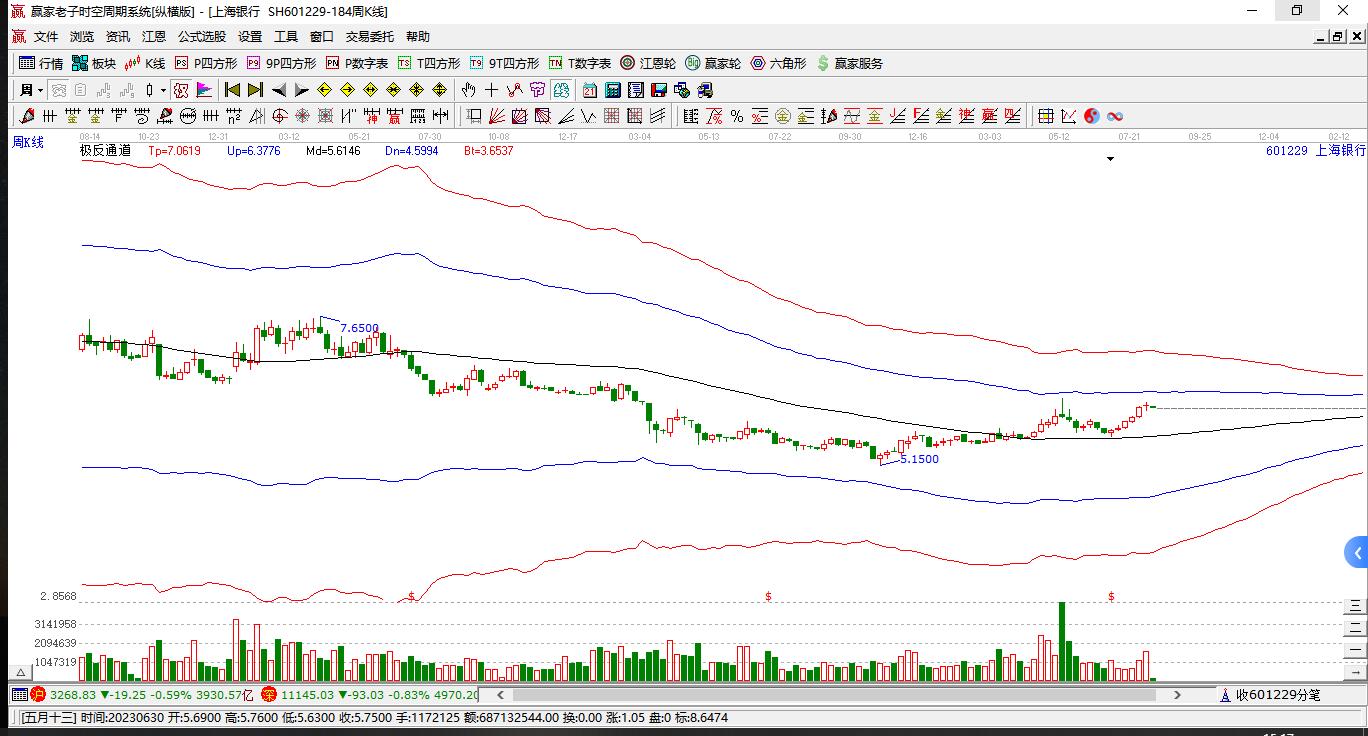Open the 交易委托 menu
Image resolution: width=1368 pixels, height=736 pixels.
(370, 36)
